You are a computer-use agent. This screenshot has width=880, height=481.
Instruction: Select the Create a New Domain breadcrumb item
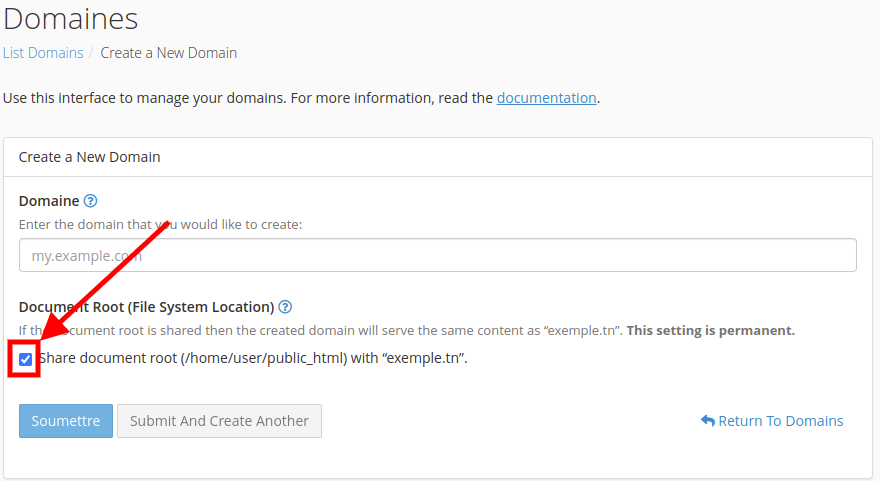[x=168, y=53]
